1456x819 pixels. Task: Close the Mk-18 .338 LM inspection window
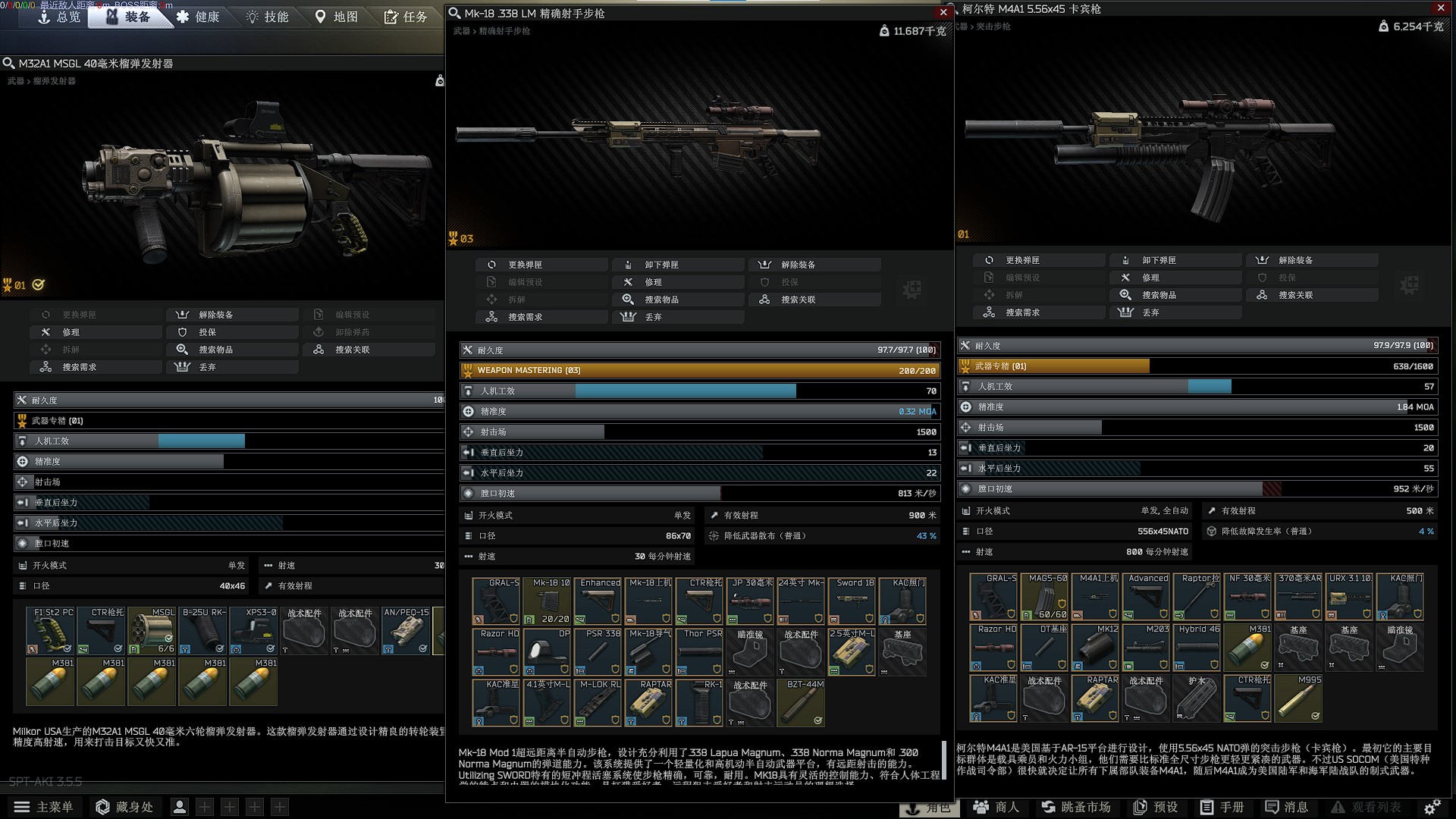point(943,12)
